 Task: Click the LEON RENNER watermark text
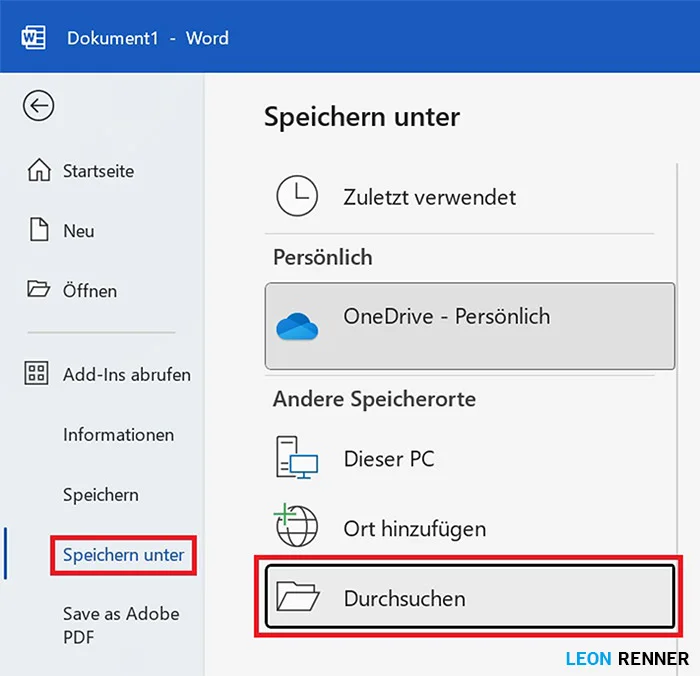pos(626,658)
